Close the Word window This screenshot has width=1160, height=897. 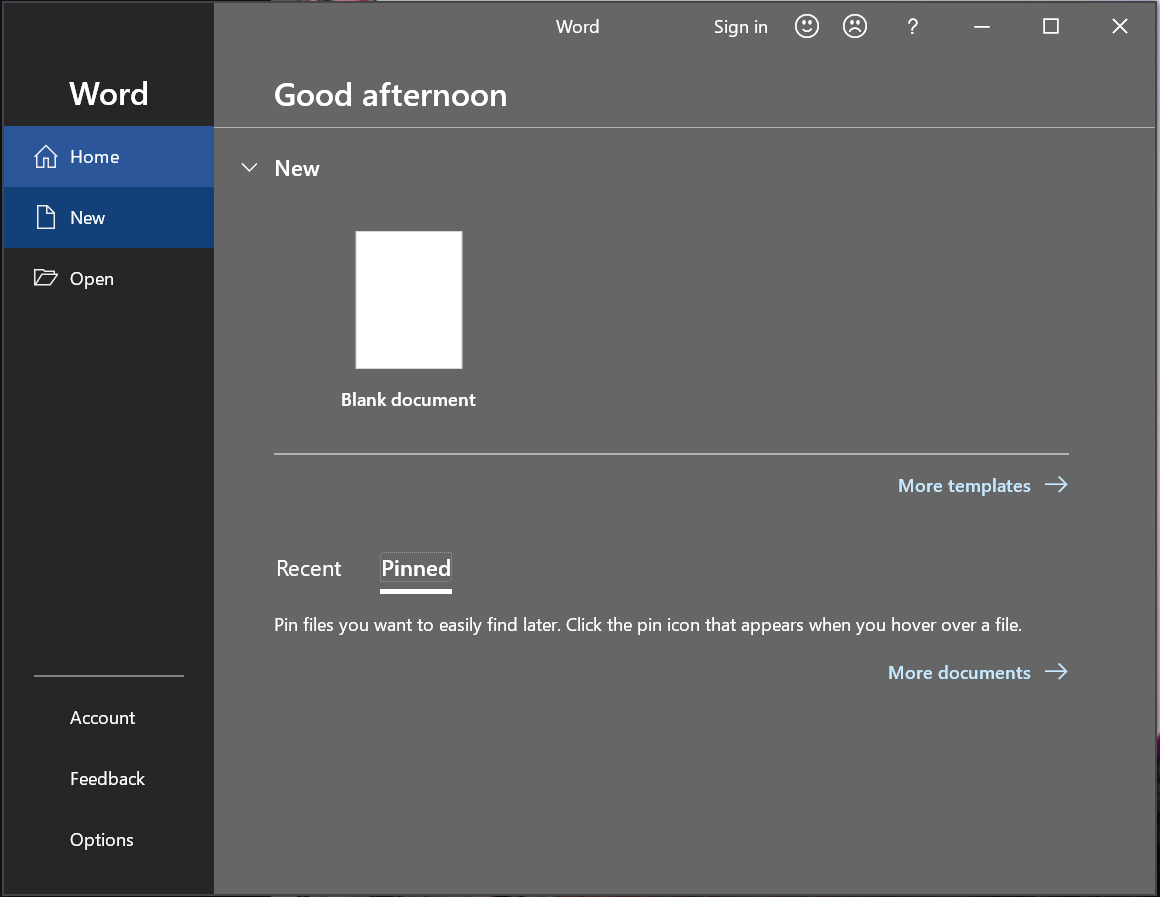tap(1120, 27)
